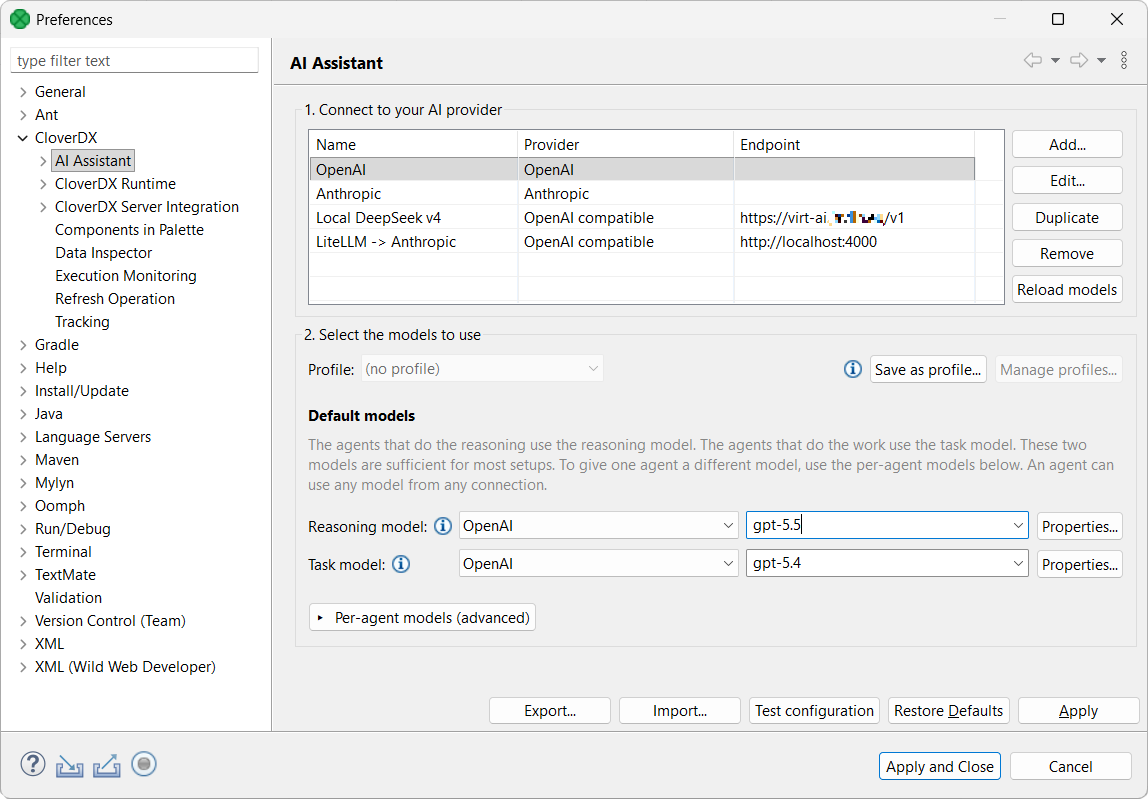Select the LiteLLM -> Anthropic connection row
1148x799 pixels.
tap(642, 242)
